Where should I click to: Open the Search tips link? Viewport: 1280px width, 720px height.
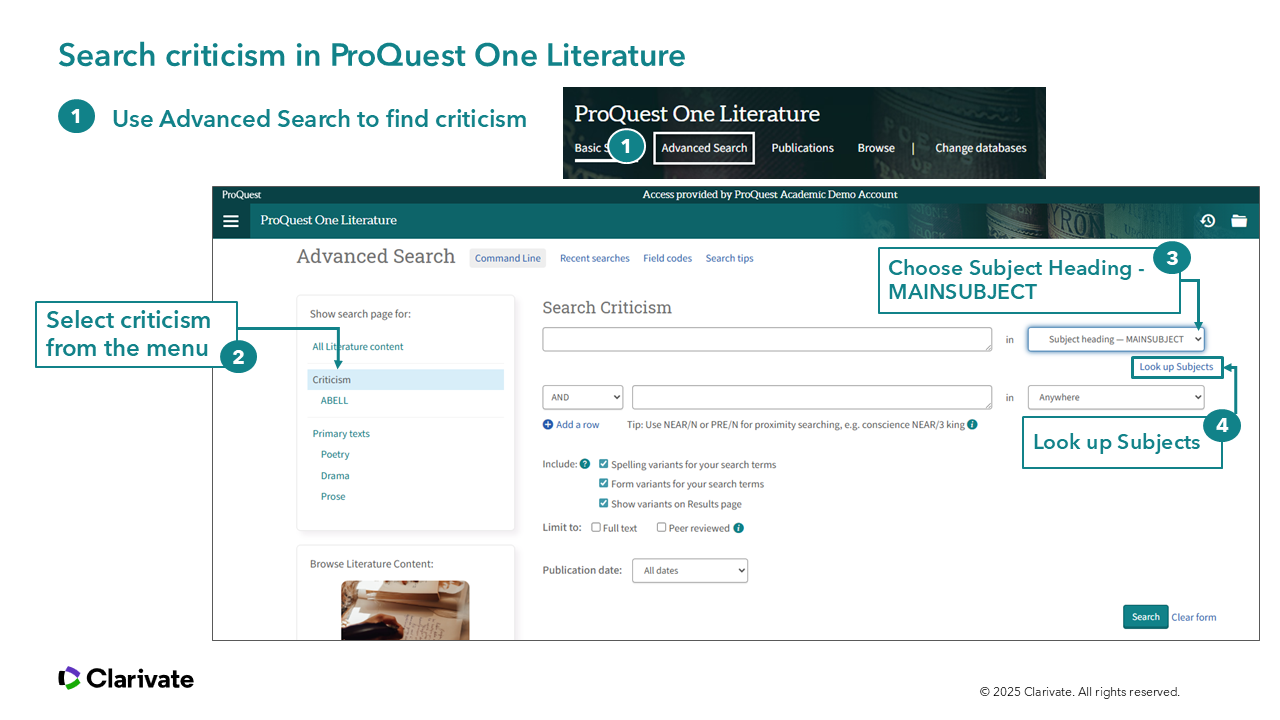pyautogui.click(x=730, y=258)
